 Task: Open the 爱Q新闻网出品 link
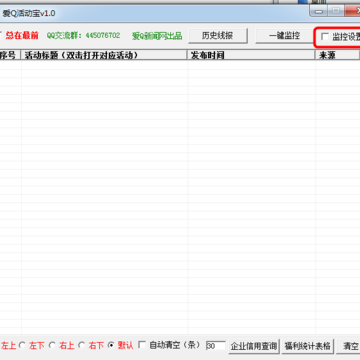[157, 36]
